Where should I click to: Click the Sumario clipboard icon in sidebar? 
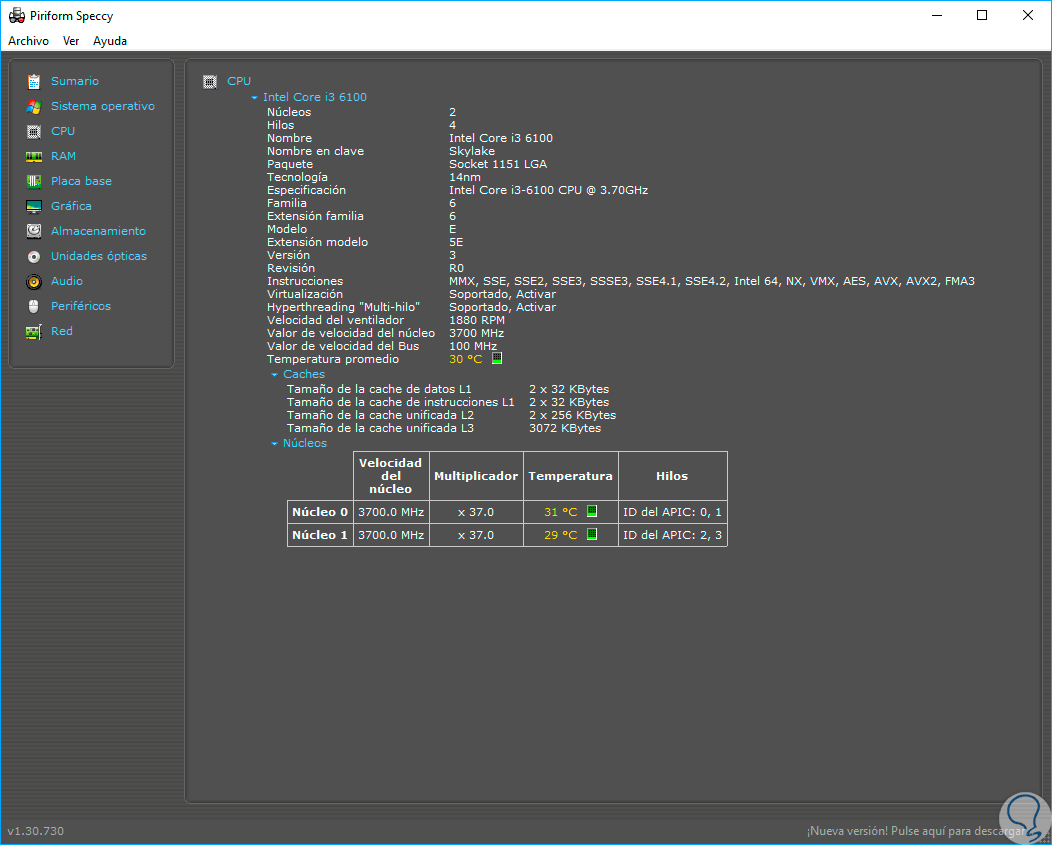34,81
